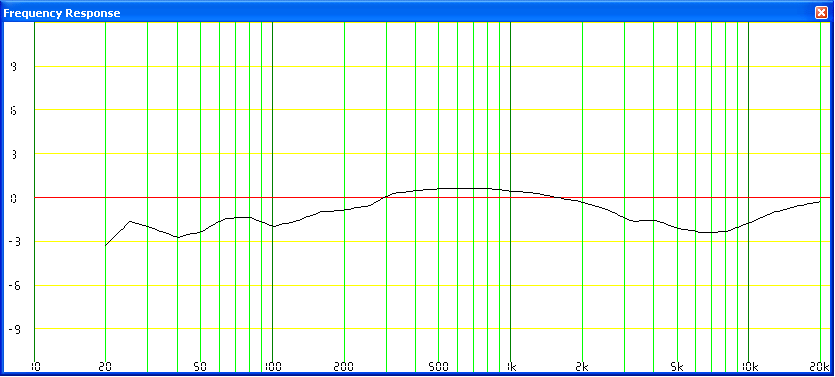Viewport: 835px width, 377px height.
Task: Click the response curve's endpoint at 20k
Action: (820, 202)
